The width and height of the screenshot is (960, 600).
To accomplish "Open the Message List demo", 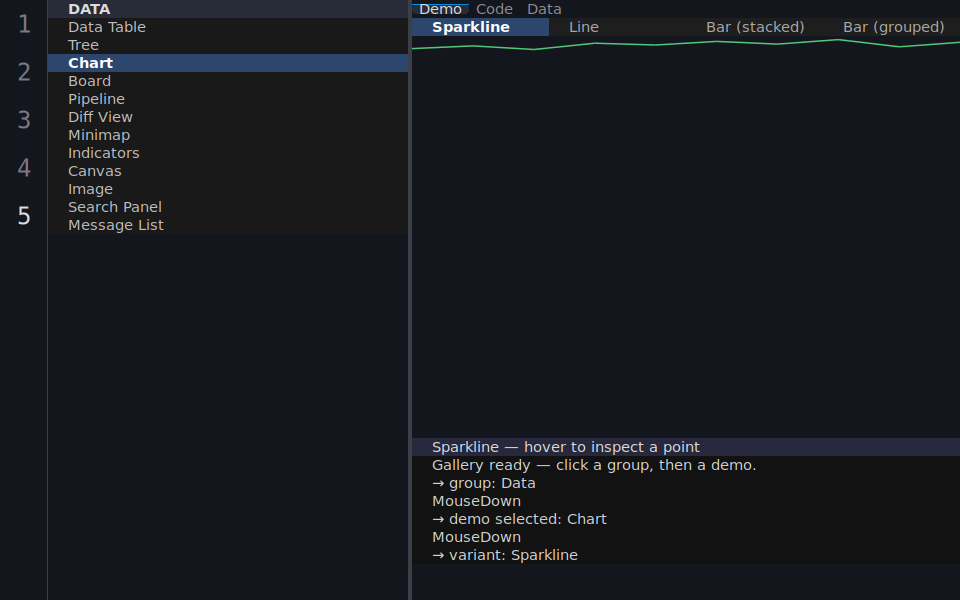I will click(x=228, y=225).
